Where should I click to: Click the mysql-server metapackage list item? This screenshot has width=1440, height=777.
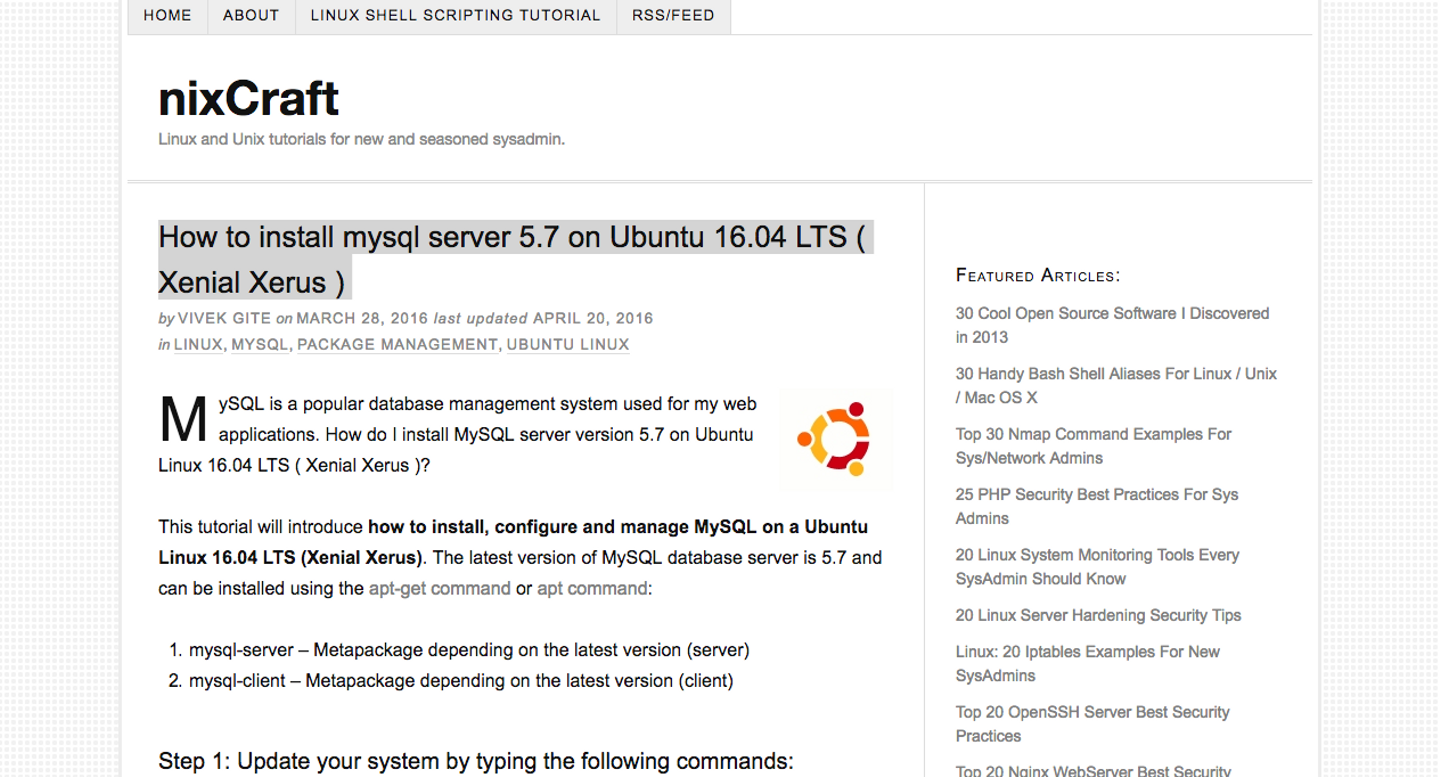coord(469,650)
